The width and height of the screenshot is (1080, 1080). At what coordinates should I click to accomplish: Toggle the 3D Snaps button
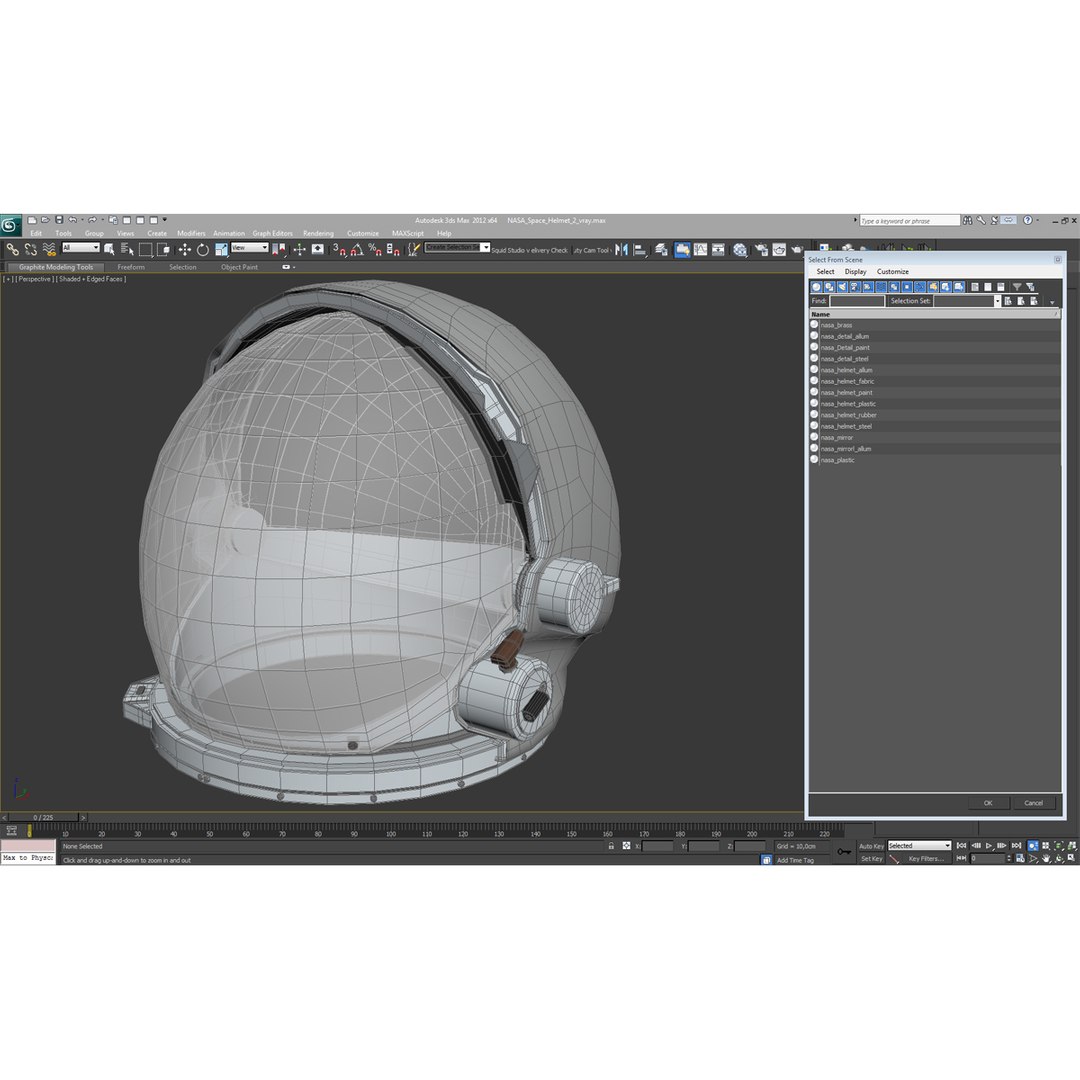339,249
